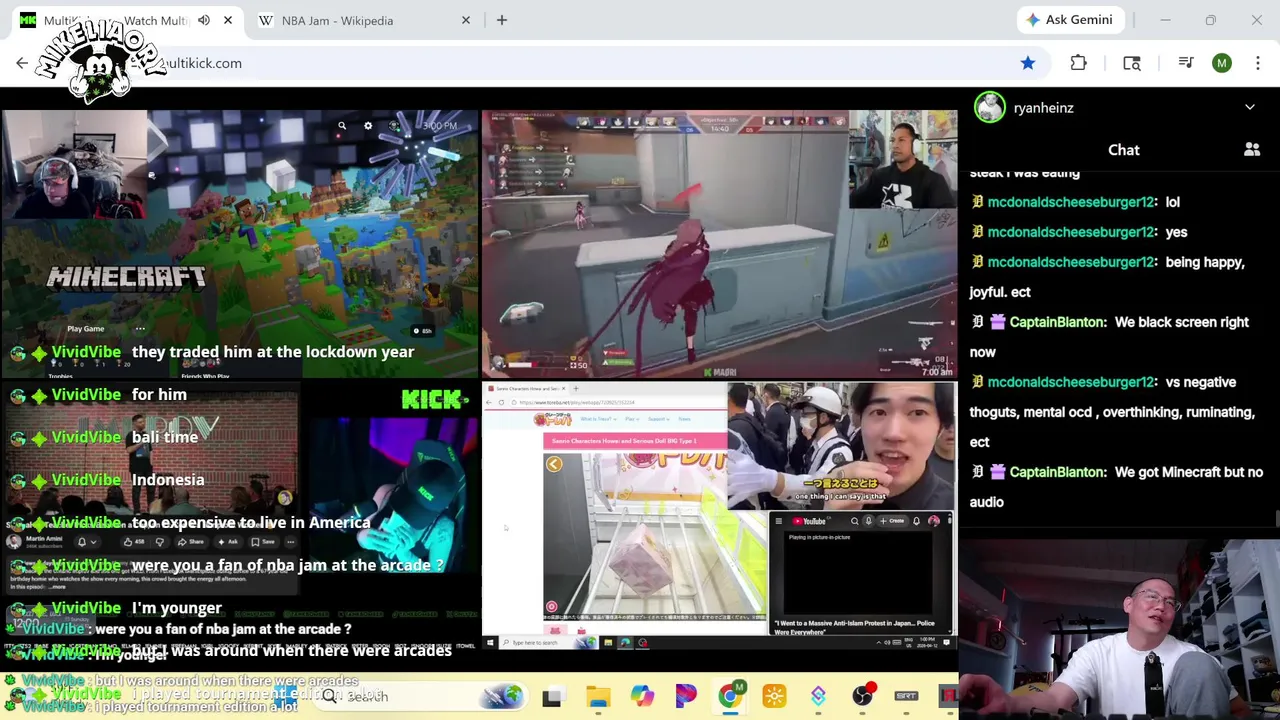This screenshot has width=1280, height=720.
Task: Click the ryanheinz channel avatar
Action: pyautogui.click(x=989, y=107)
